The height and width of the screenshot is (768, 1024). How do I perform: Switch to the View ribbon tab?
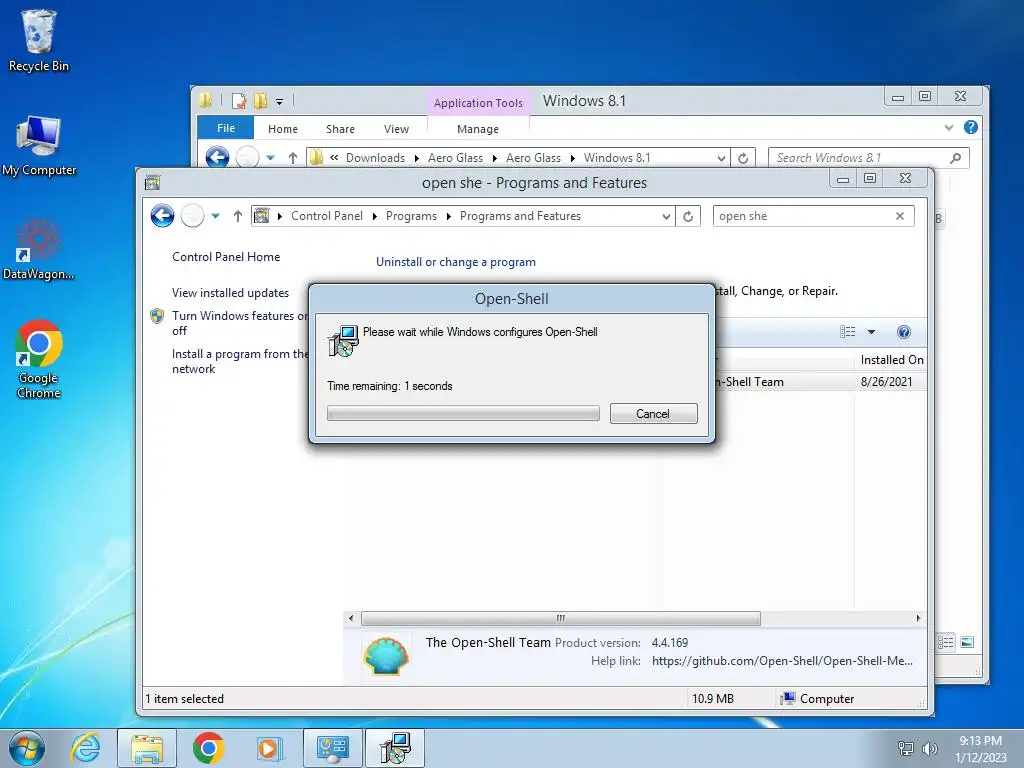point(396,129)
